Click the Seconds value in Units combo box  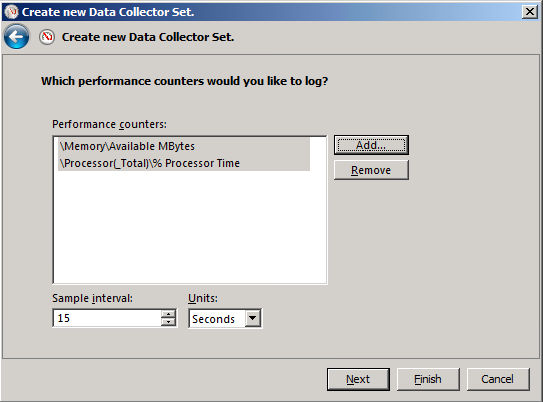click(x=213, y=319)
